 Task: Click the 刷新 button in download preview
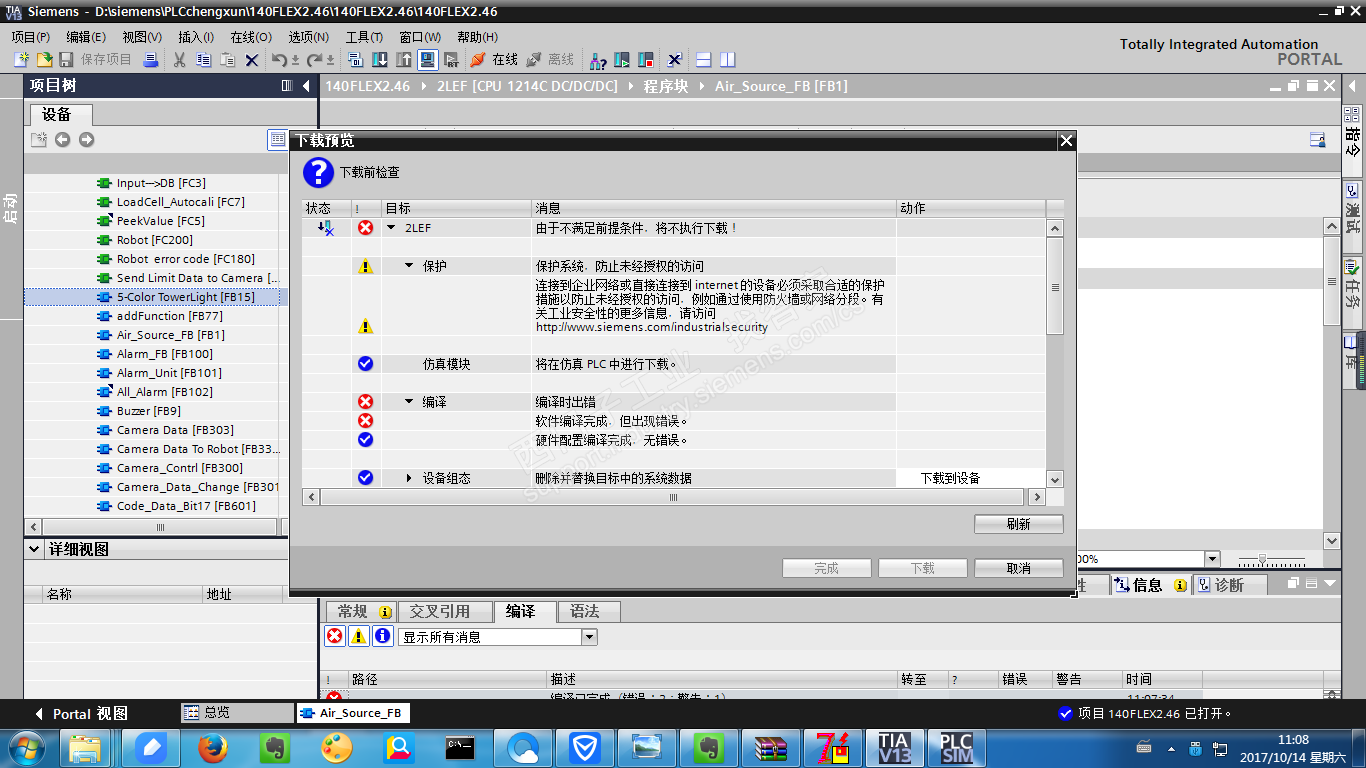(1019, 524)
